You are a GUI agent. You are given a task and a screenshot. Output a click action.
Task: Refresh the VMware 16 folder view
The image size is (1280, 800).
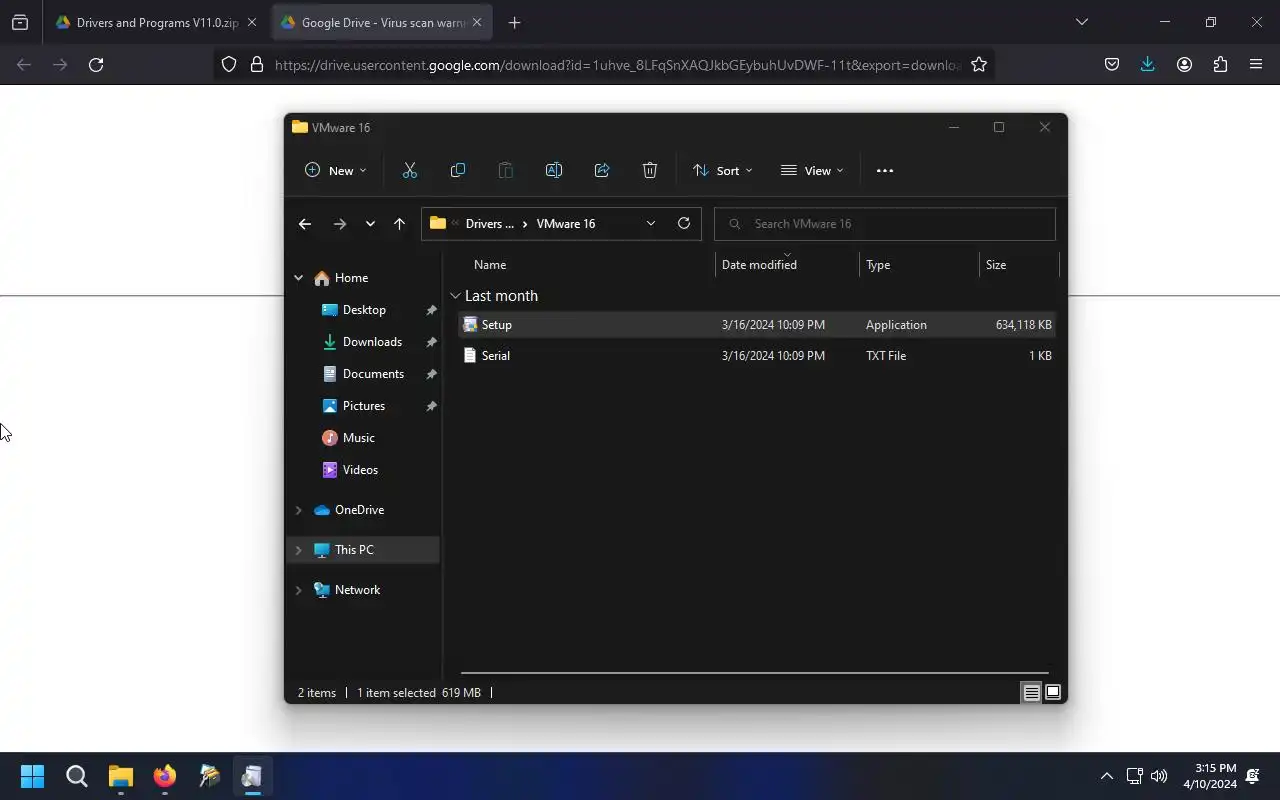pyautogui.click(x=684, y=223)
